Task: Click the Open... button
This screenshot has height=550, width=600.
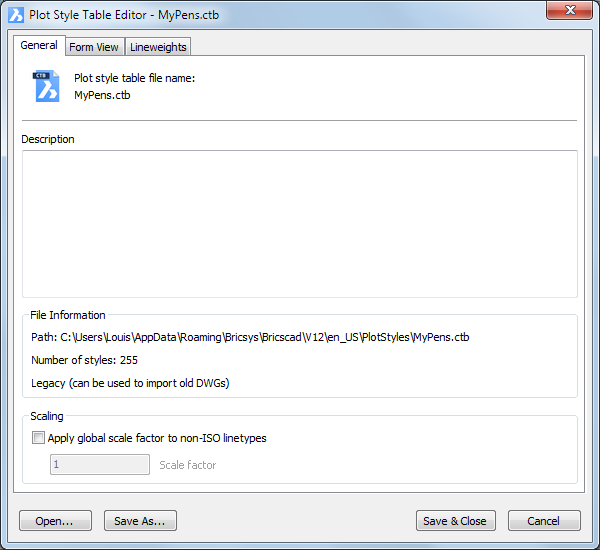Action: coord(55,521)
